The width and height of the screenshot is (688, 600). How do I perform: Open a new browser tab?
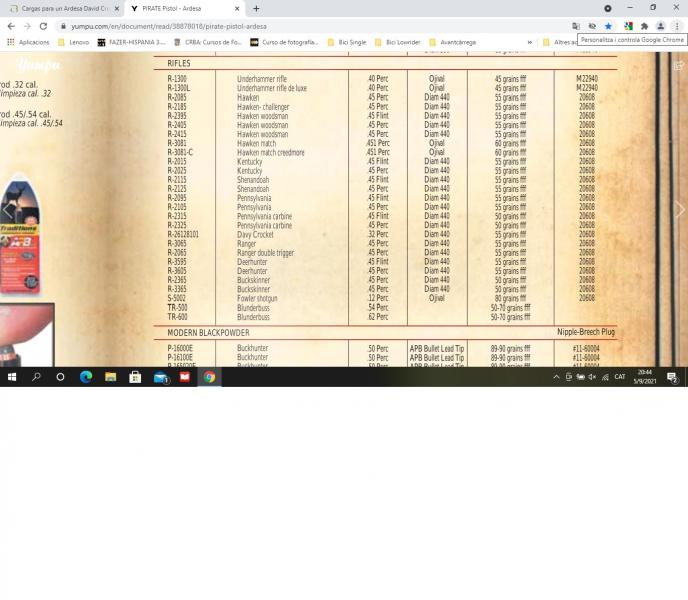click(256, 8)
